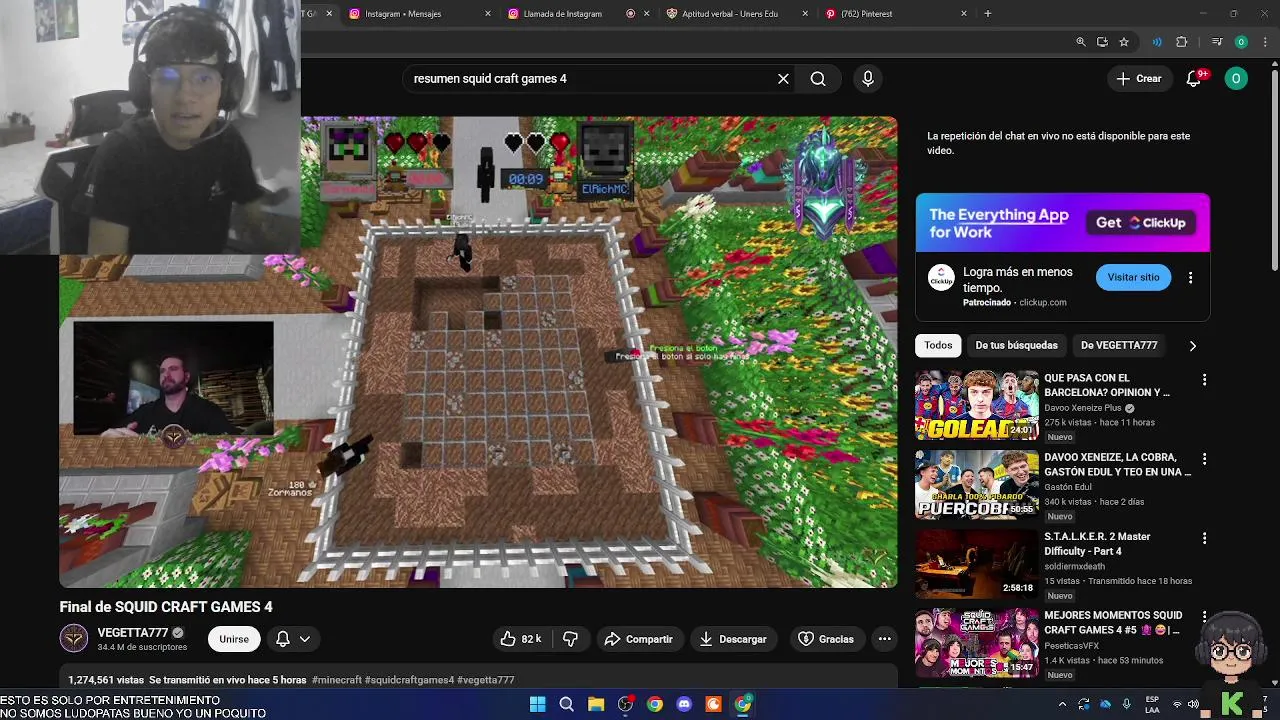
Task: Open options for the Davoo Xeneize La Cobra video
Action: pos(1204,459)
